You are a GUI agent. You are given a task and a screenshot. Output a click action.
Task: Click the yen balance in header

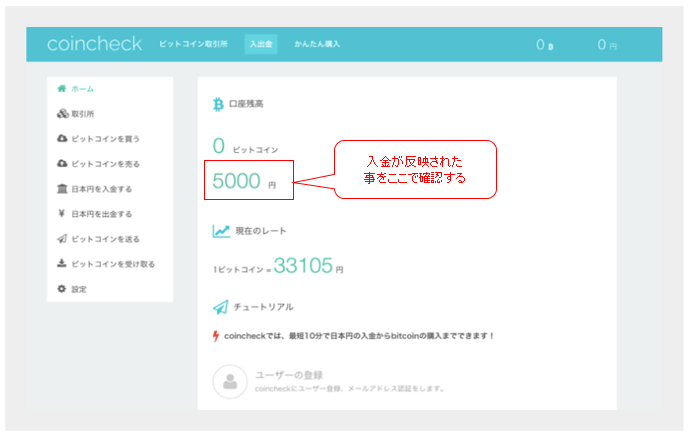pyautogui.click(x=607, y=44)
